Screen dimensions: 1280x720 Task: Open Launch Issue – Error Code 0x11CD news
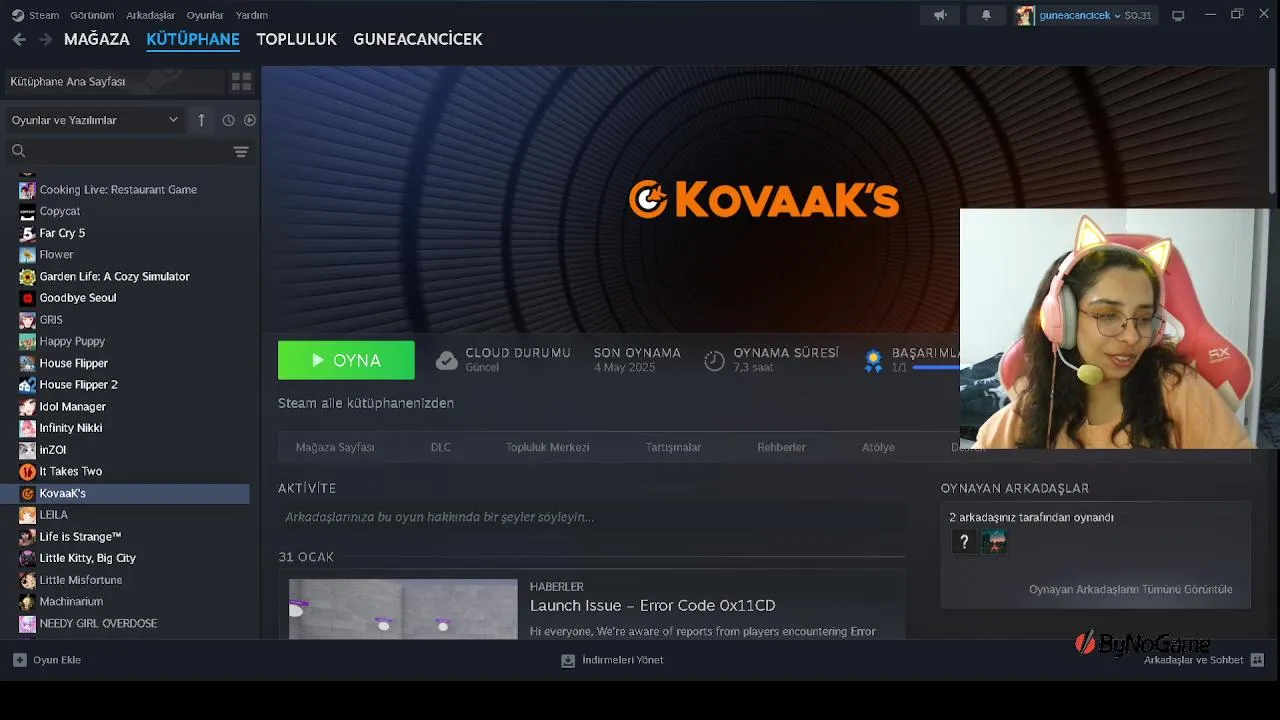pyautogui.click(x=652, y=605)
